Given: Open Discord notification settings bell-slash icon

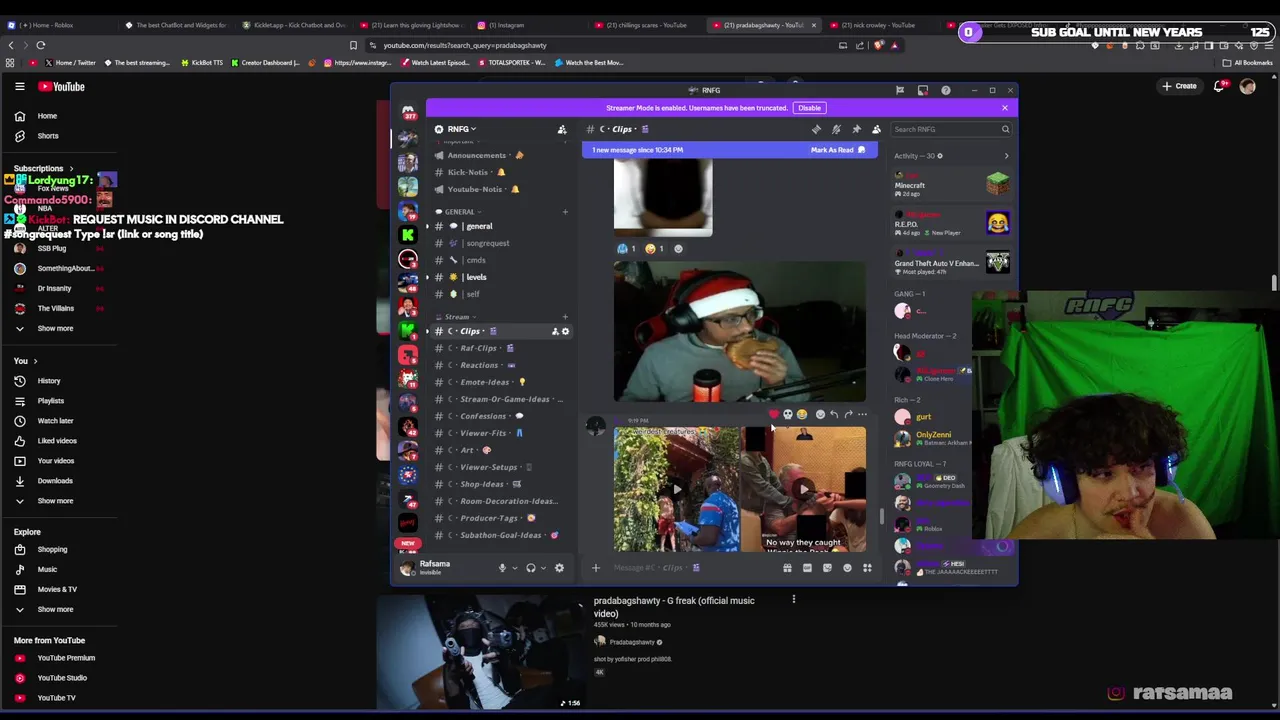Looking at the screenshot, I should 836,129.
